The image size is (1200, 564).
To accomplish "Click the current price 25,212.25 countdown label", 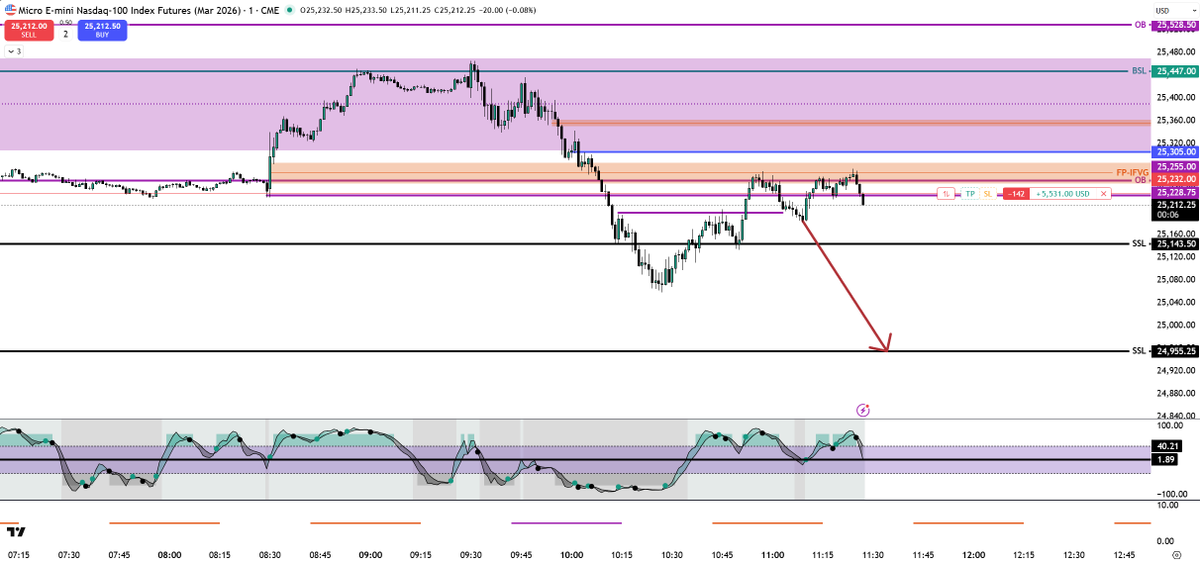I will click(x=1174, y=209).
